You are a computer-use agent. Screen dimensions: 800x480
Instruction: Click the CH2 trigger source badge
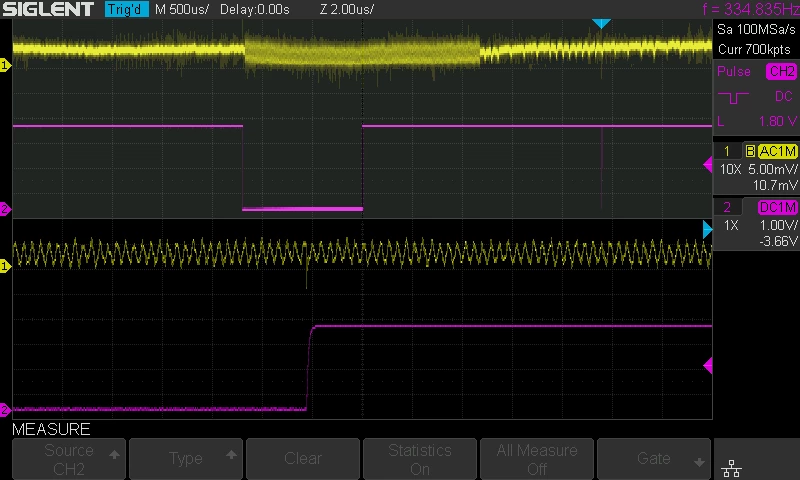(782, 71)
